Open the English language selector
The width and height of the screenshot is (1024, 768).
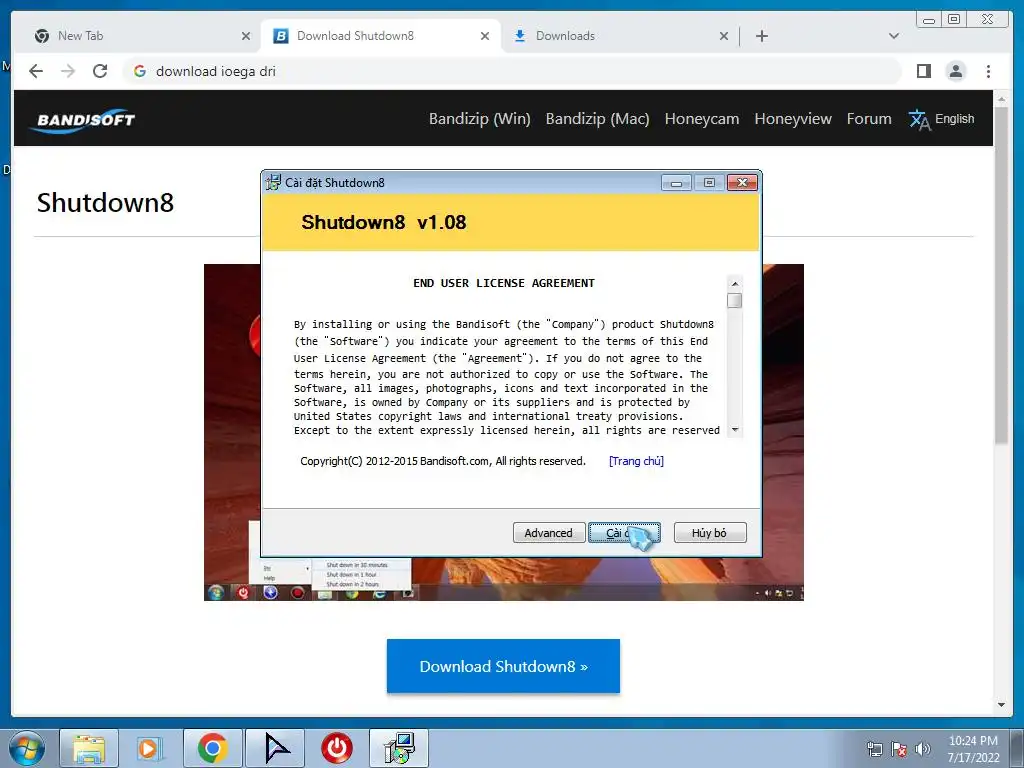coord(941,119)
